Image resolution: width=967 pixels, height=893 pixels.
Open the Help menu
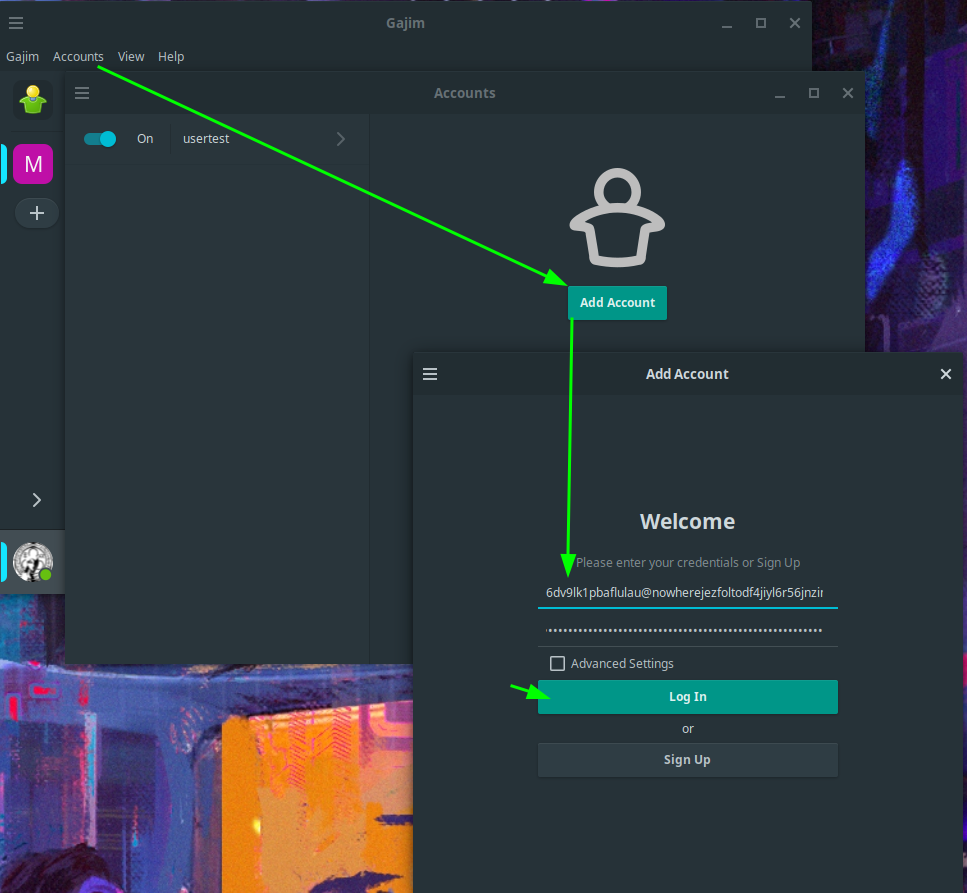(x=171, y=57)
